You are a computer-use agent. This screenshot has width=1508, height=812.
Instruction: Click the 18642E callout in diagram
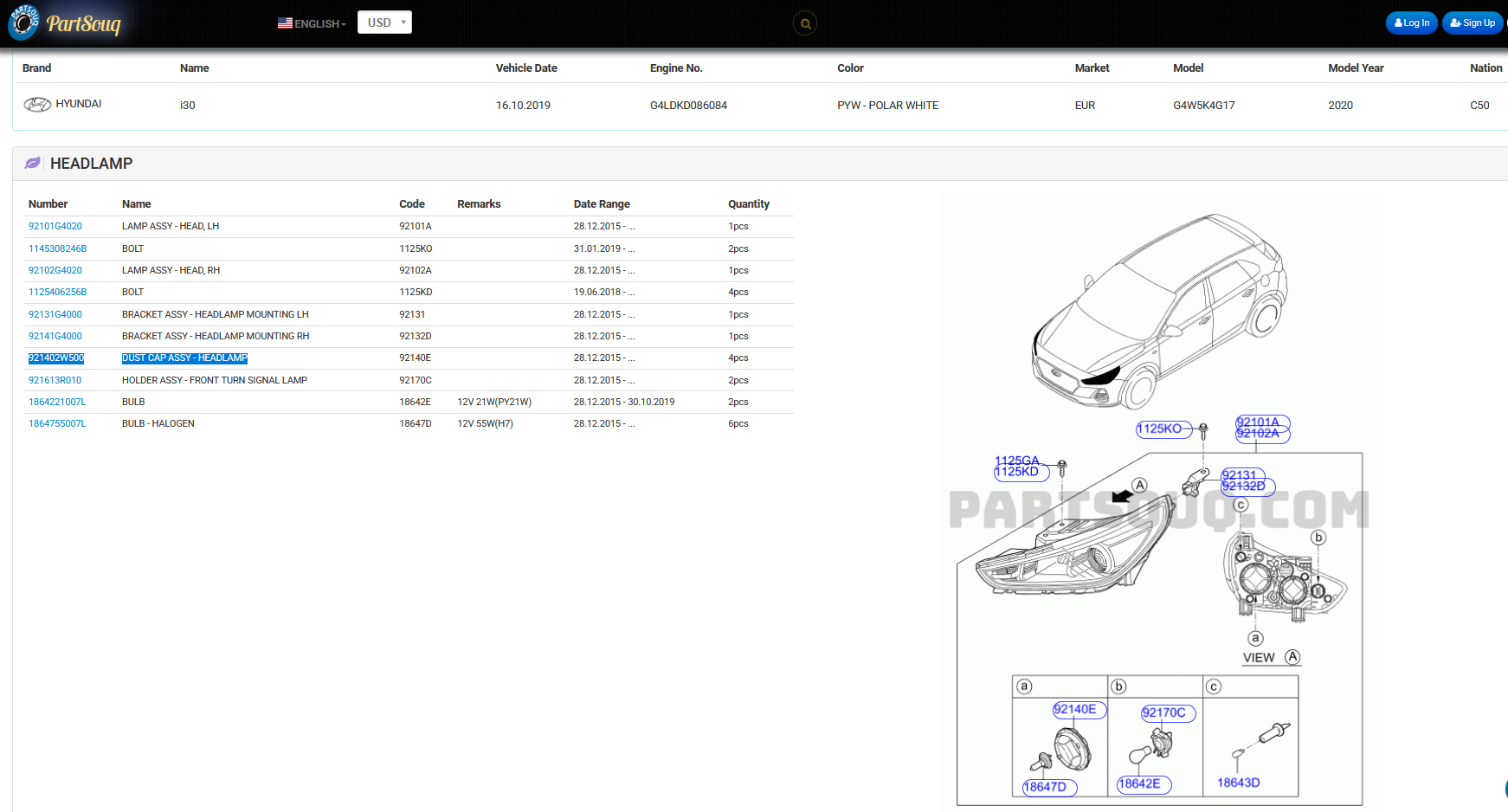1140,784
